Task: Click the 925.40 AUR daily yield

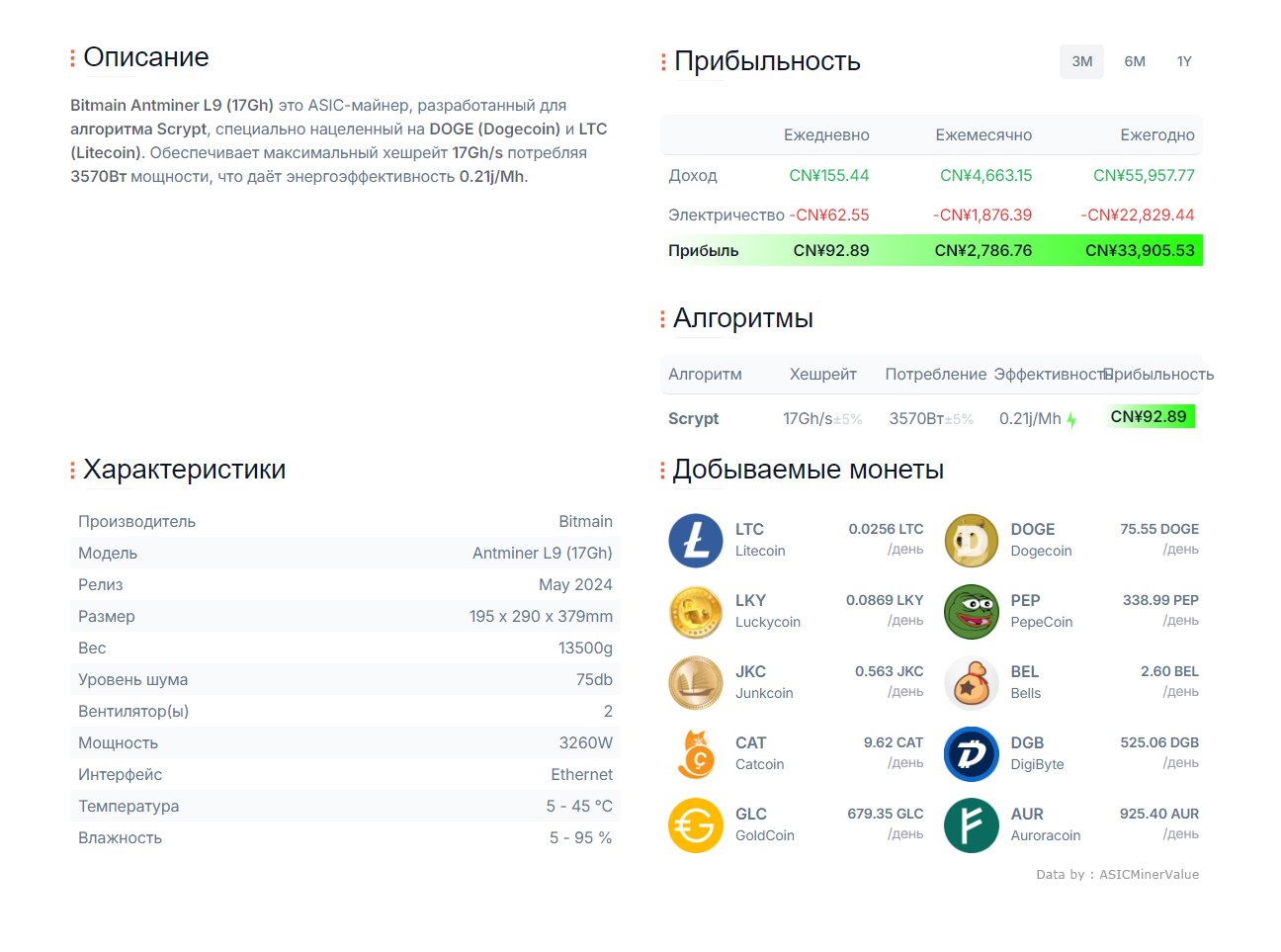Action: click(1159, 814)
